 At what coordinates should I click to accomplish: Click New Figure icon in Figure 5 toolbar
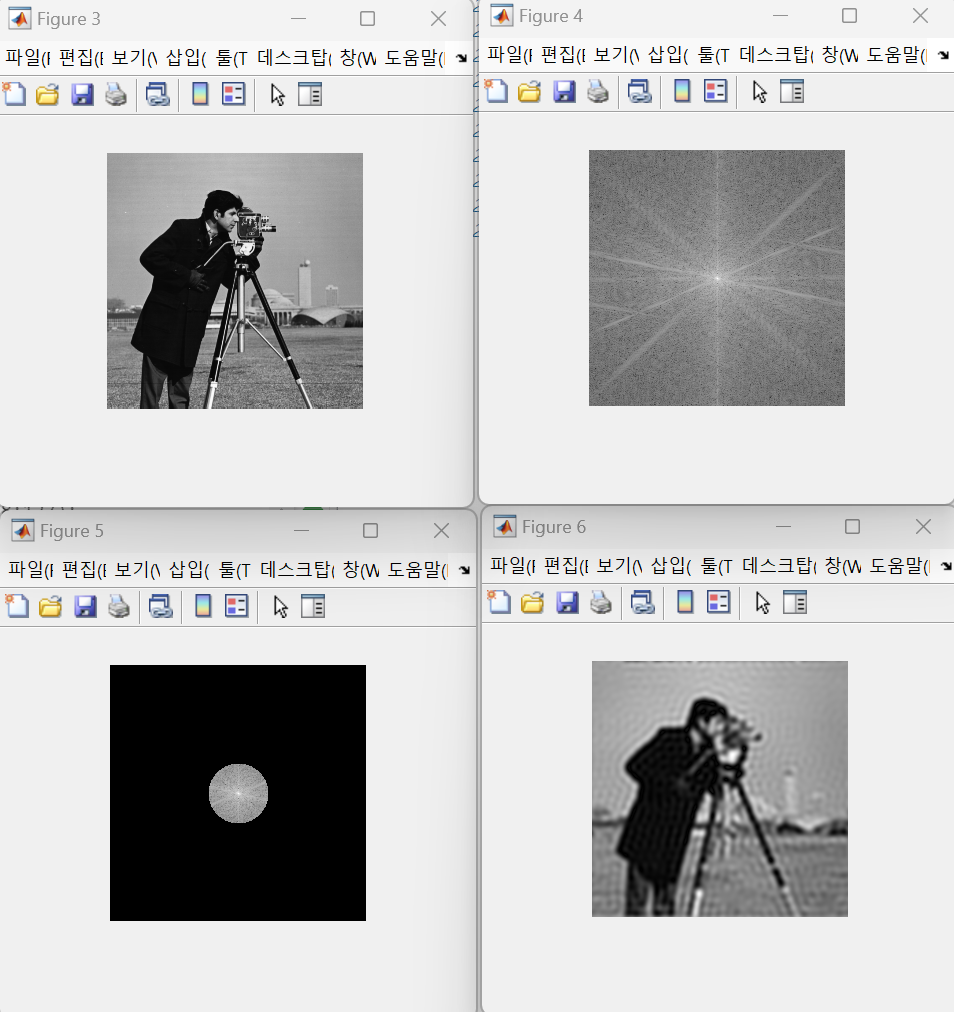pos(17,606)
